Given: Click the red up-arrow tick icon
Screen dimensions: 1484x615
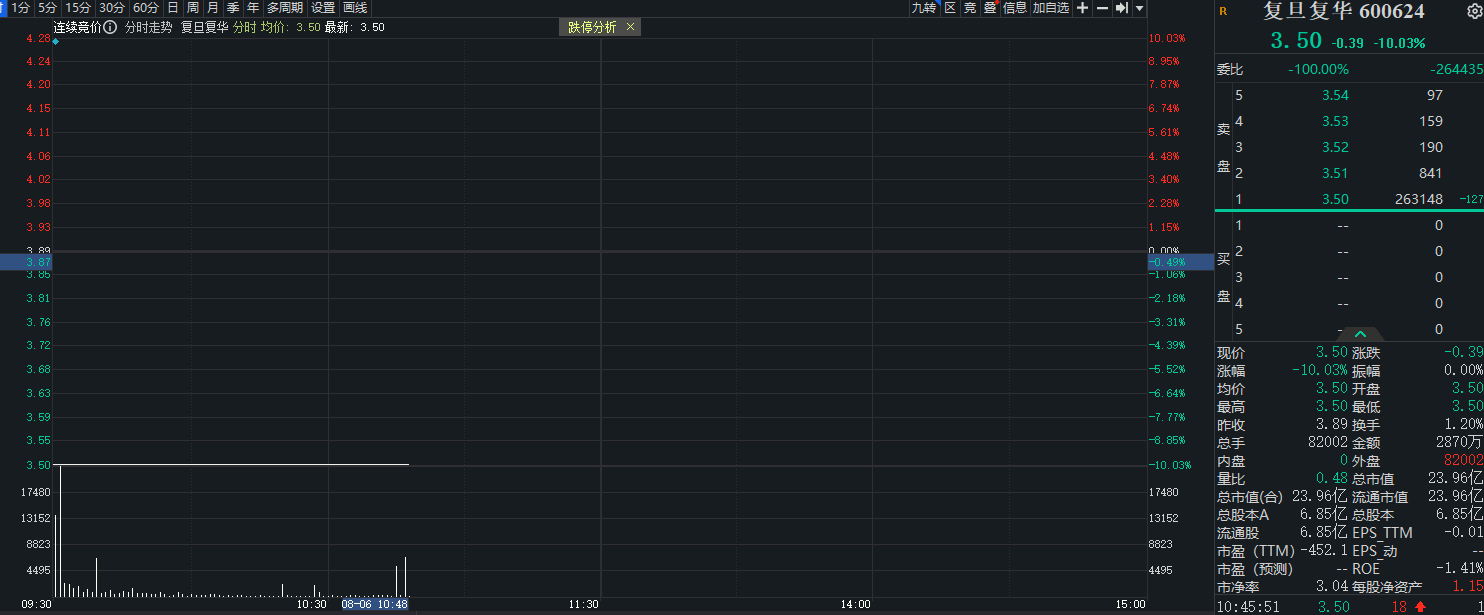Looking at the screenshot, I should coord(1420,607).
